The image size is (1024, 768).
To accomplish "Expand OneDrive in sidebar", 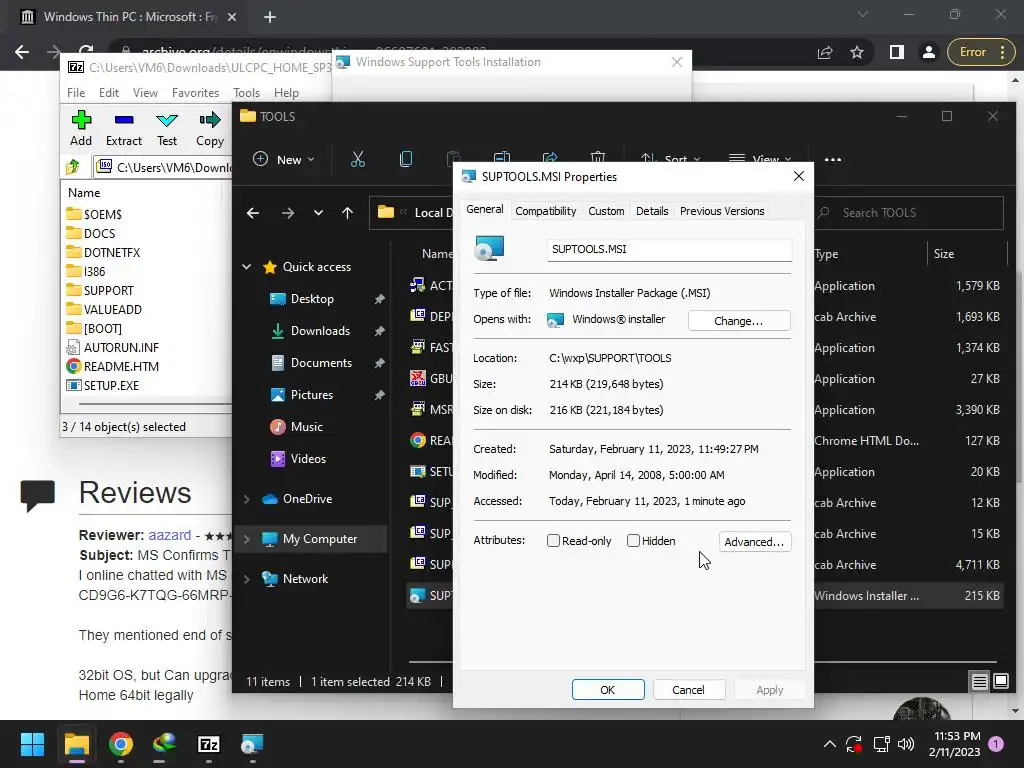I will click(247, 499).
